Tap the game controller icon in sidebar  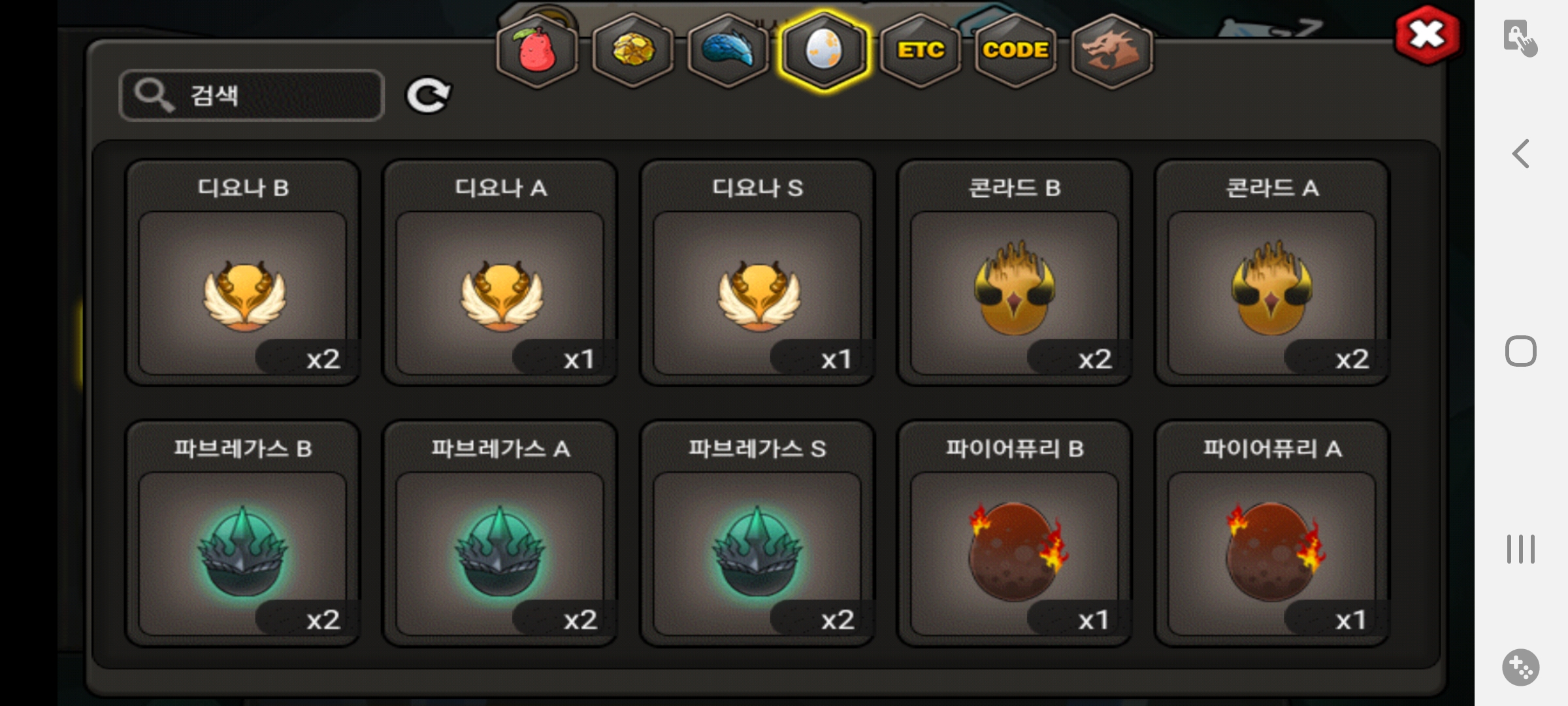1520,667
